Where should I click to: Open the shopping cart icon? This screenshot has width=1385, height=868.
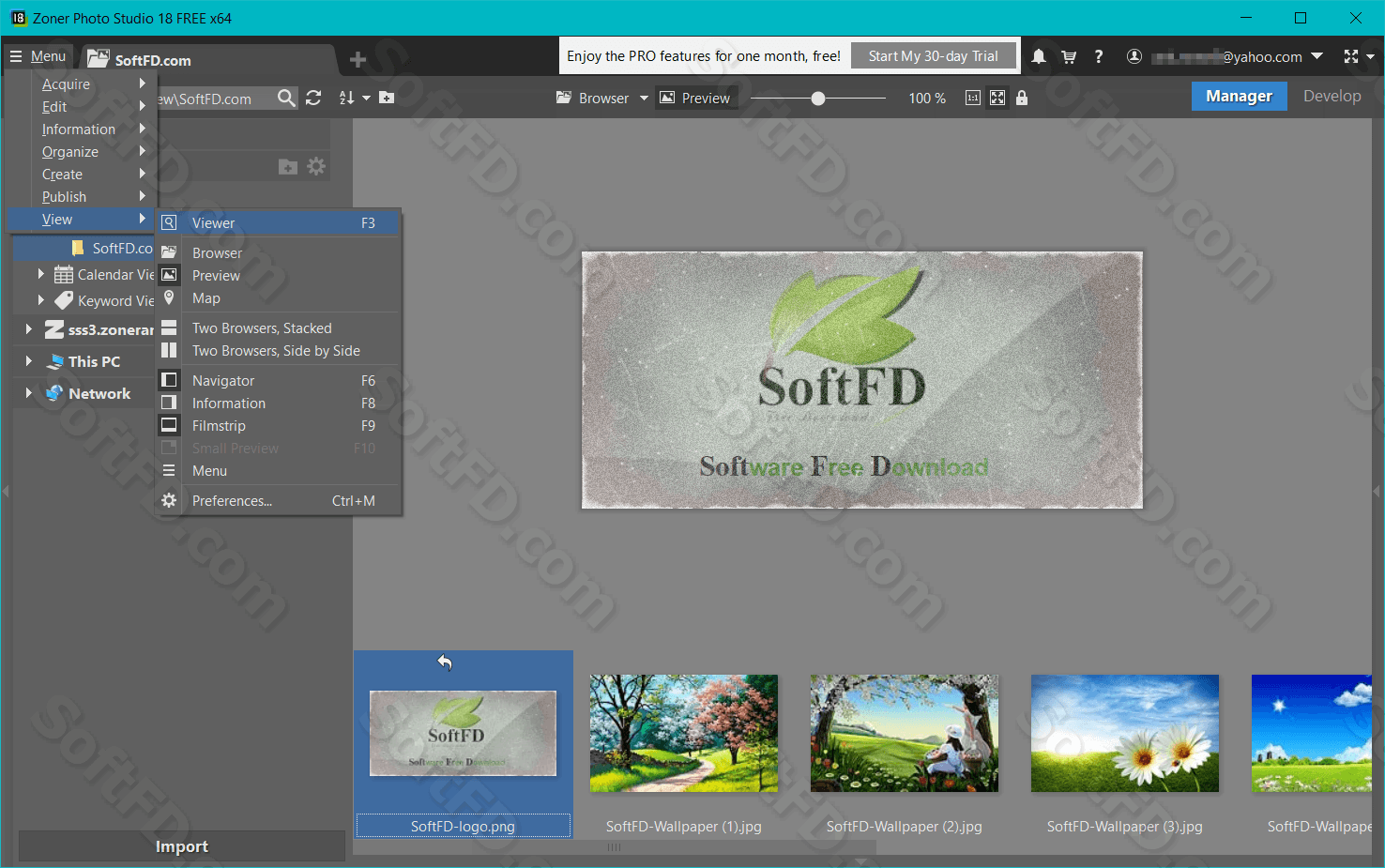(x=1069, y=56)
